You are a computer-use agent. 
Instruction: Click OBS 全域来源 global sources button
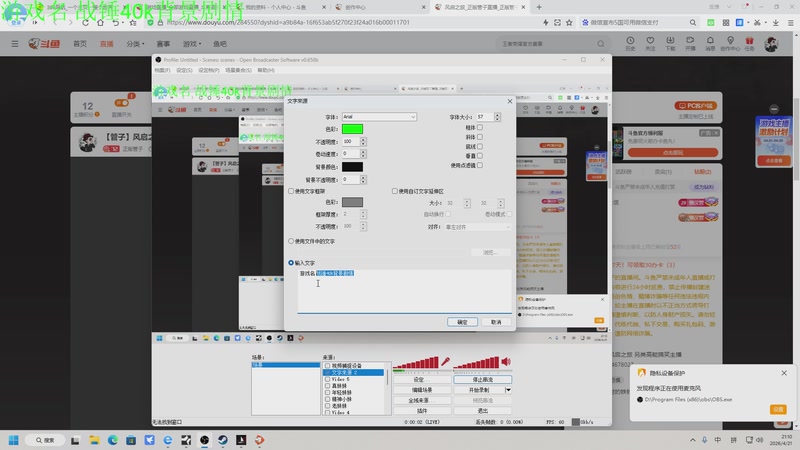(x=422, y=401)
